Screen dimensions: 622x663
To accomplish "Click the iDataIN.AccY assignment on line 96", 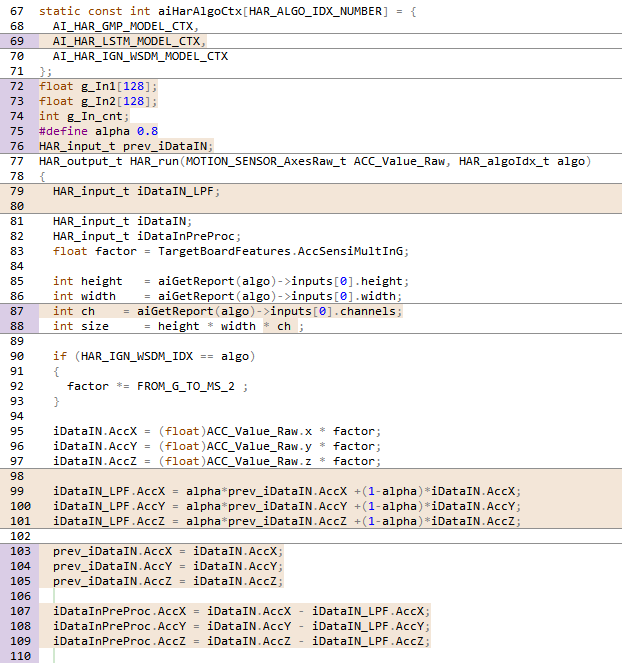I will [215, 446].
